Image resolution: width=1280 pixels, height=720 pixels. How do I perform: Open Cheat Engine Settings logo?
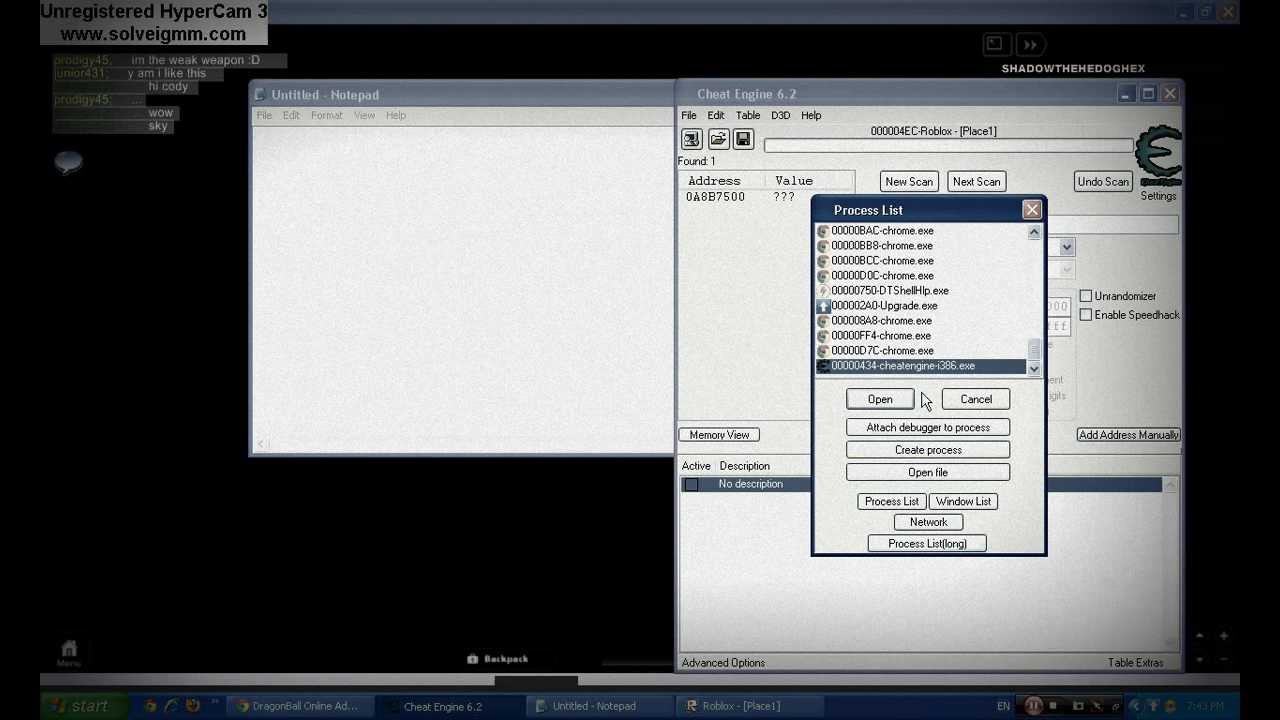[1159, 156]
